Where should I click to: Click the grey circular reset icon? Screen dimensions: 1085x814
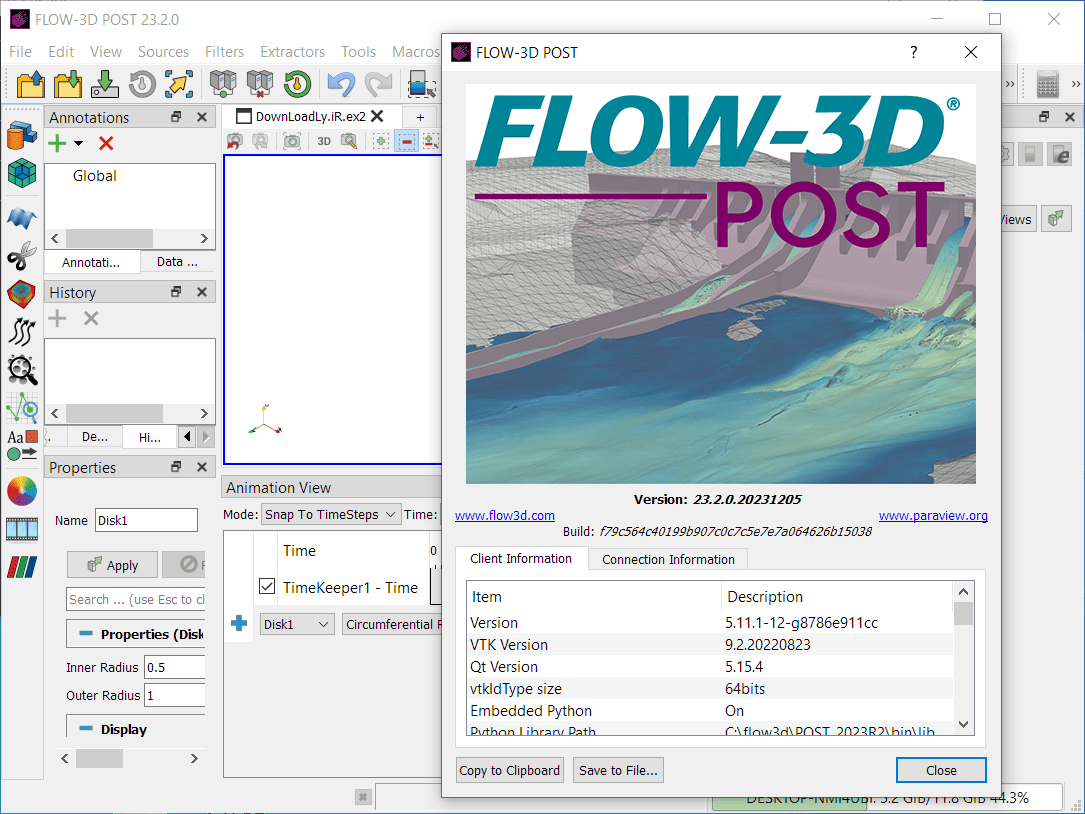[142, 84]
